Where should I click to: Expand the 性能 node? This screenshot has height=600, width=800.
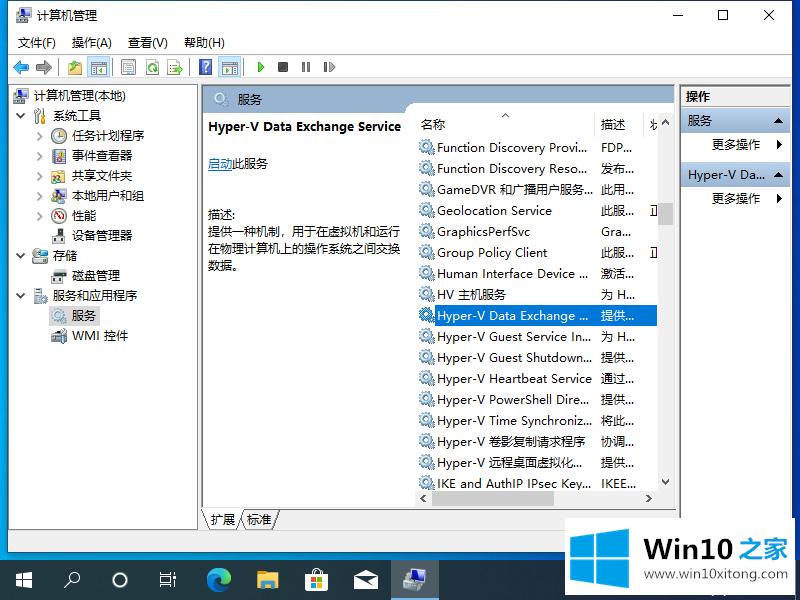39,216
